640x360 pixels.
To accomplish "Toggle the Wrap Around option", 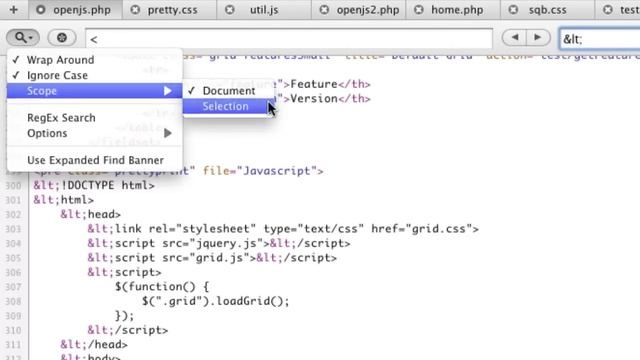I will 95,60.
